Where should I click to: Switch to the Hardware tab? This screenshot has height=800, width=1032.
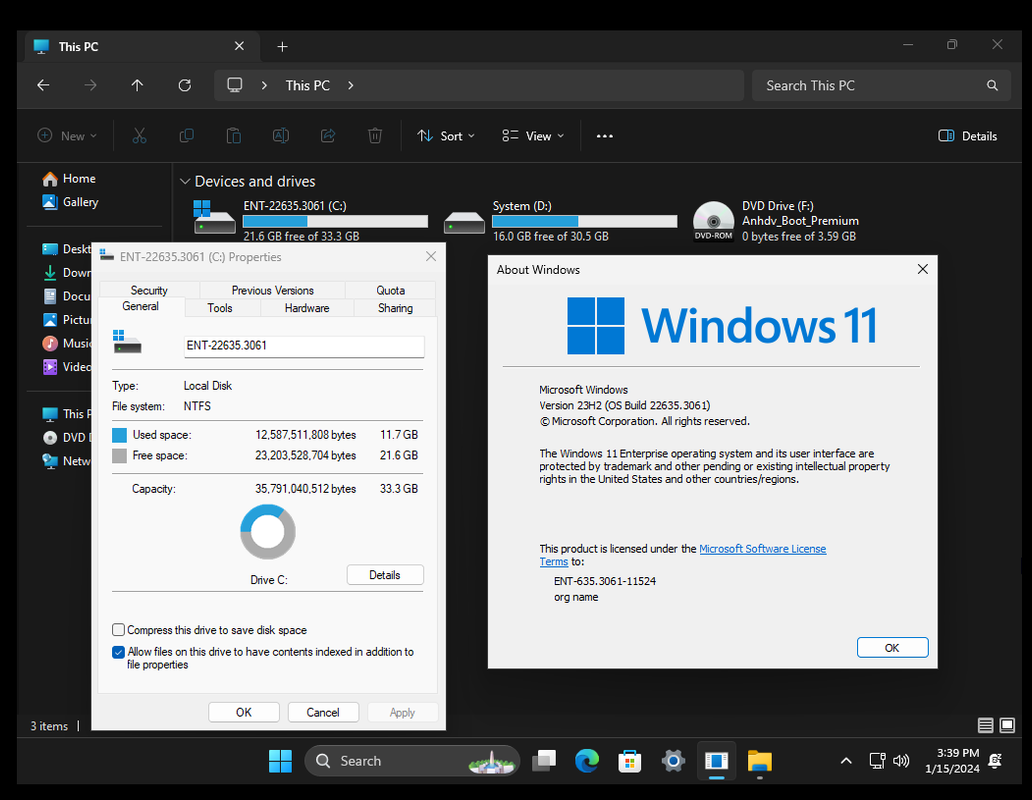click(x=307, y=308)
